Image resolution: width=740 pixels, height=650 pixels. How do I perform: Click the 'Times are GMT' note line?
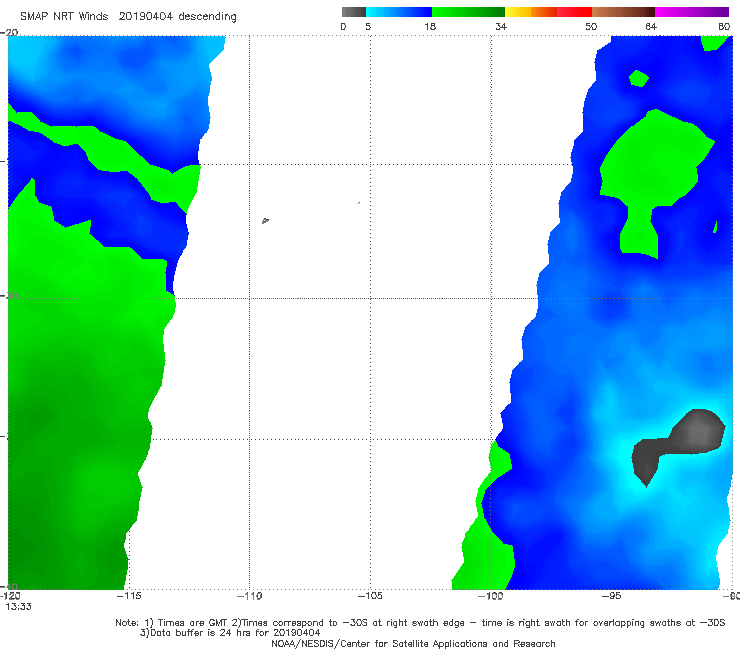coord(420,623)
